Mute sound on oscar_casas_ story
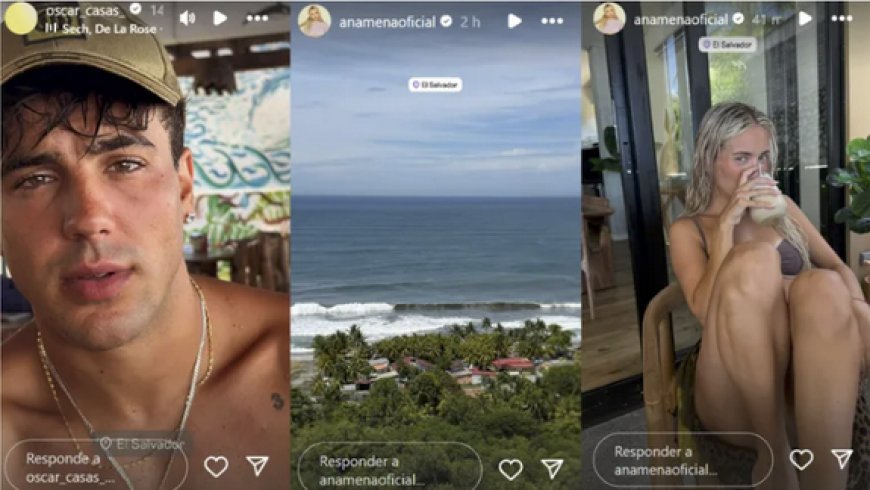 (188, 18)
